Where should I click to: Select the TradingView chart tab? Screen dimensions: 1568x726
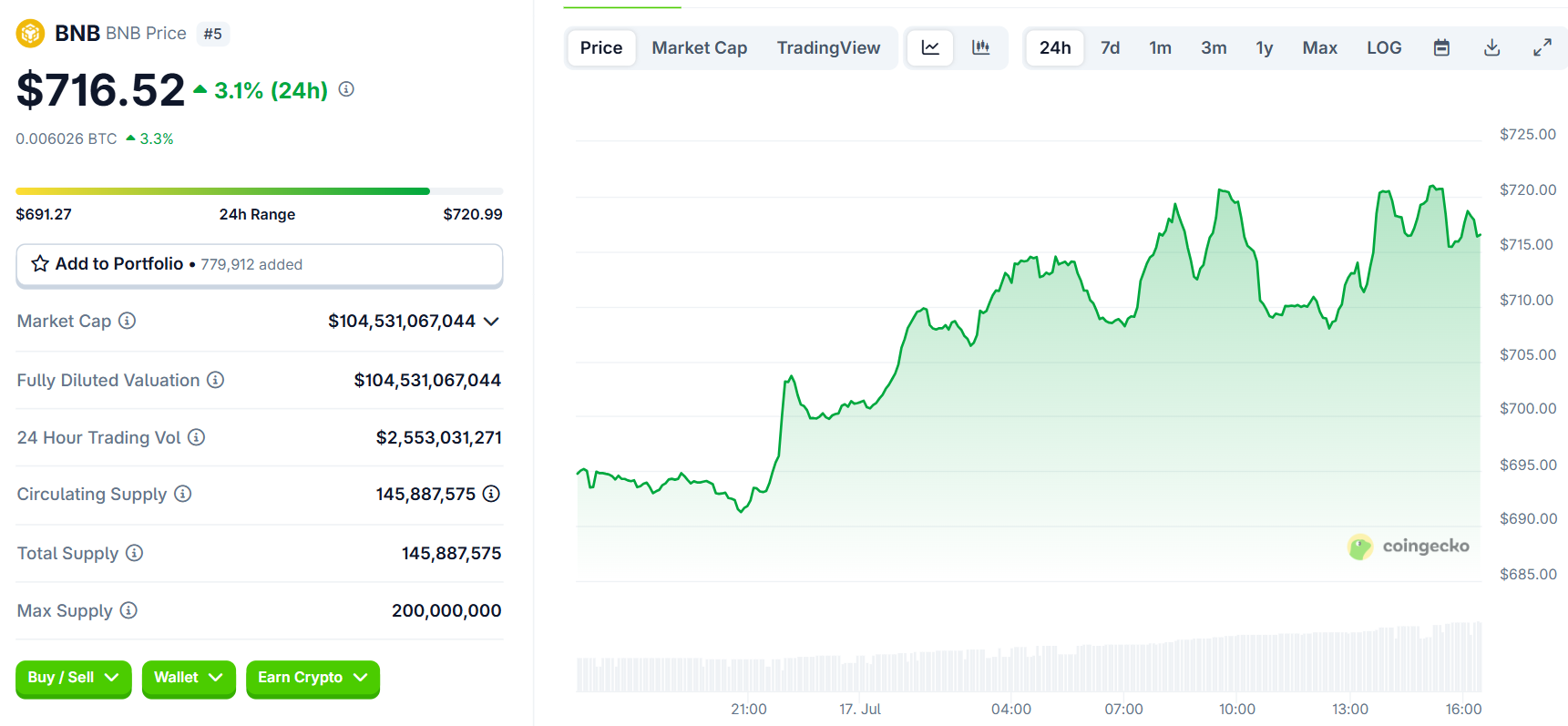coord(828,47)
